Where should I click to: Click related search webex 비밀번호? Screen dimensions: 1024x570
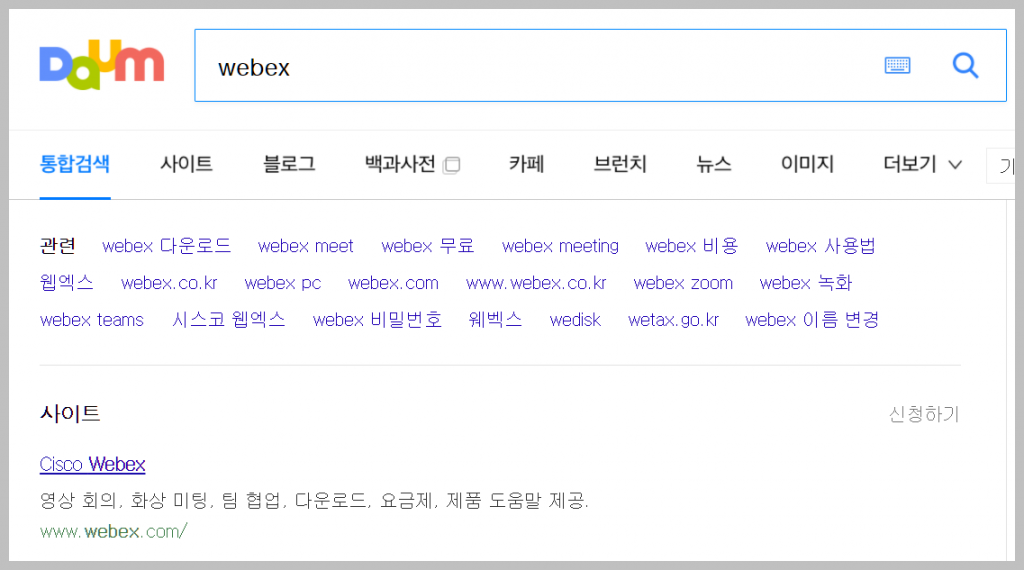(x=377, y=320)
